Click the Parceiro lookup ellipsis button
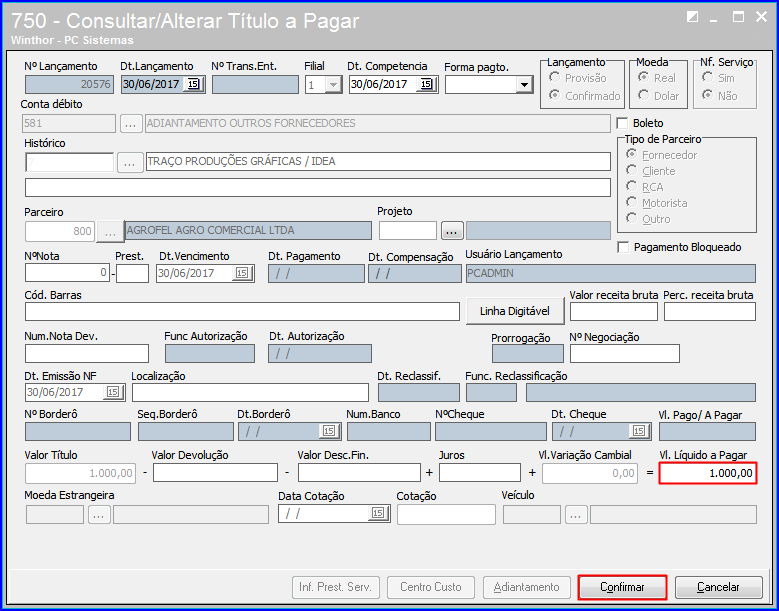The height and width of the screenshot is (611, 779). [110, 231]
